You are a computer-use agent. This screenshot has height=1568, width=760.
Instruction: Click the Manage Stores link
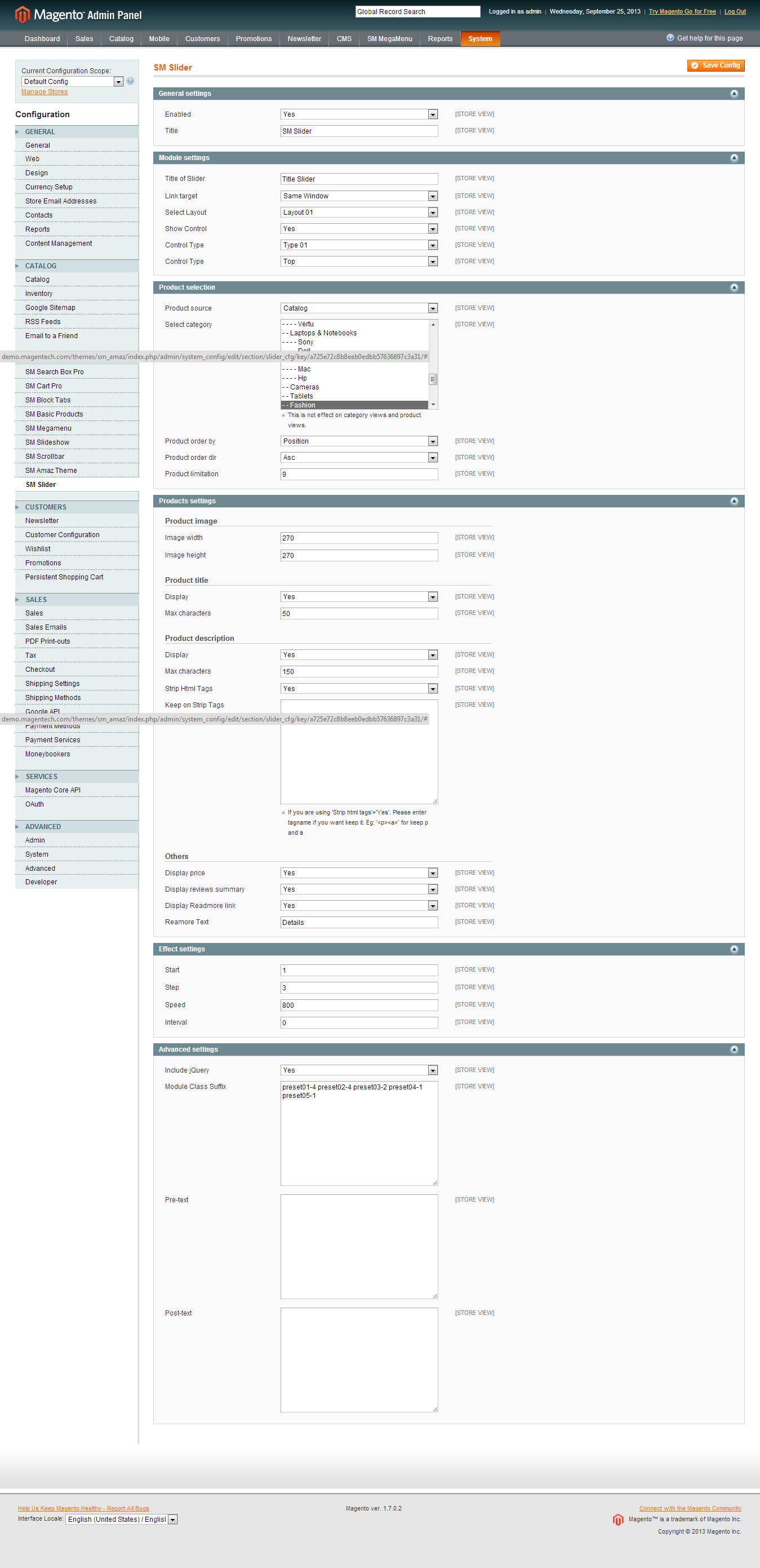pos(45,92)
